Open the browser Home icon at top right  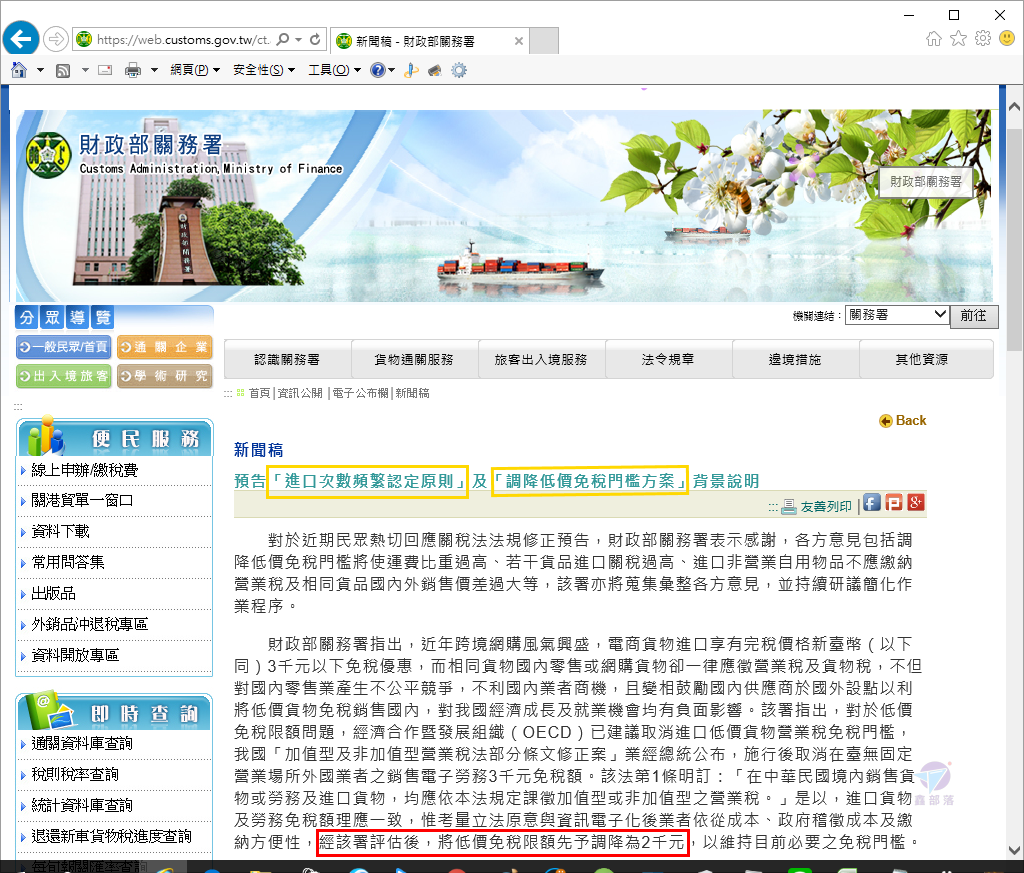coord(934,39)
